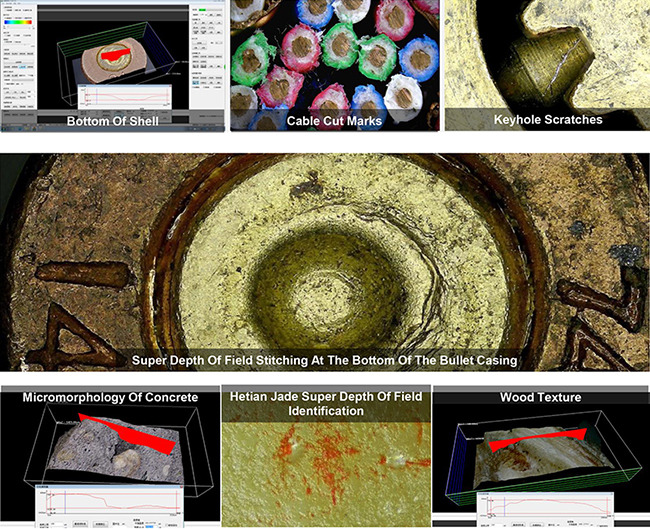This screenshot has height=529, width=650.
Task: Click the blue cursor line in concrete profile
Action: click(x=63, y=500)
